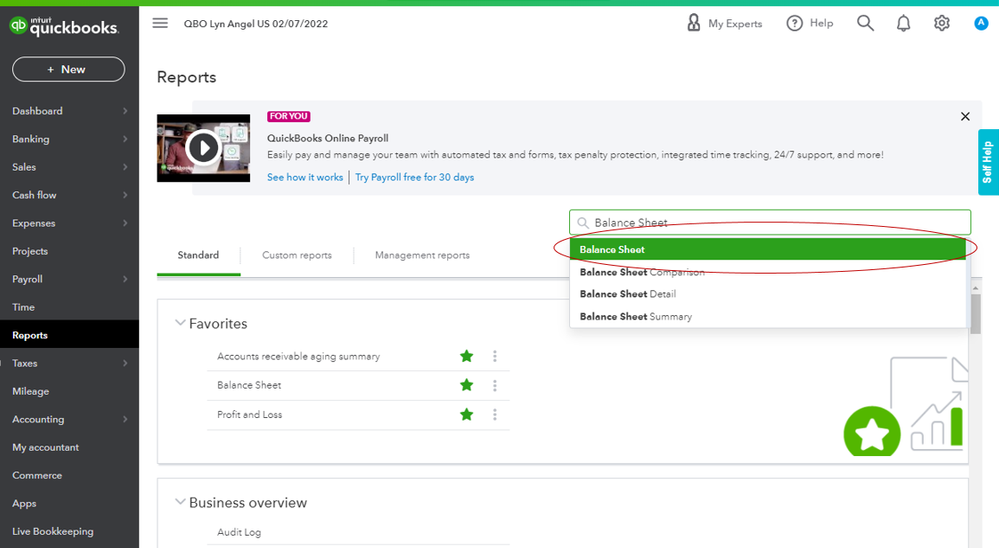Click the QuickBooks logo
999x548 pixels.
[x=64, y=27]
